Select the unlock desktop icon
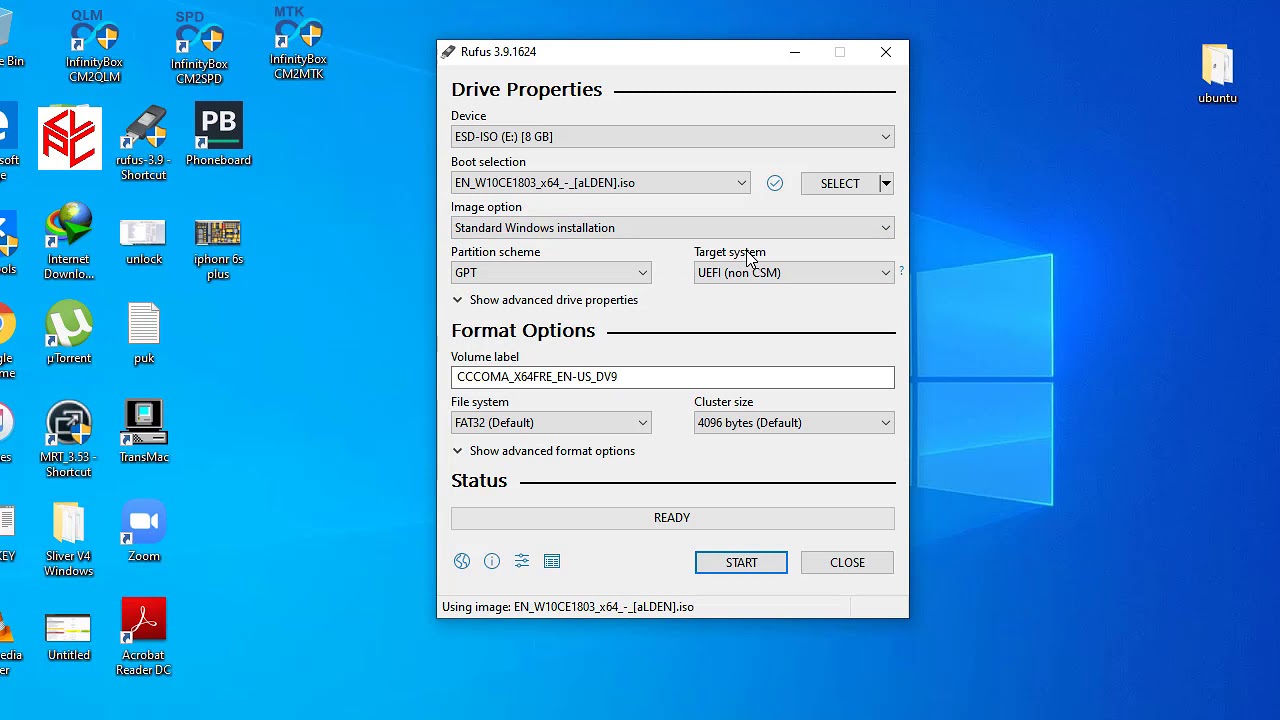 tap(144, 242)
